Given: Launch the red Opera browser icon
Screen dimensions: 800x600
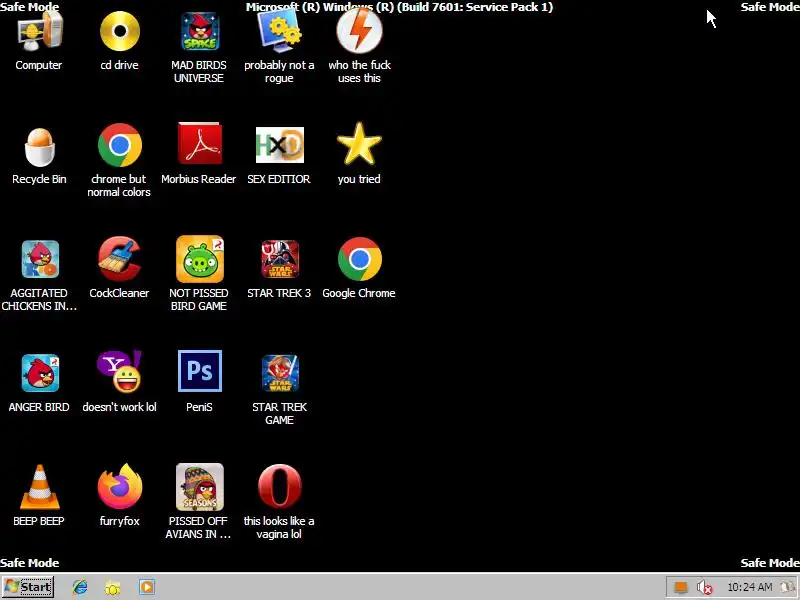Looking at the screenshot, I should coord(280,487).
